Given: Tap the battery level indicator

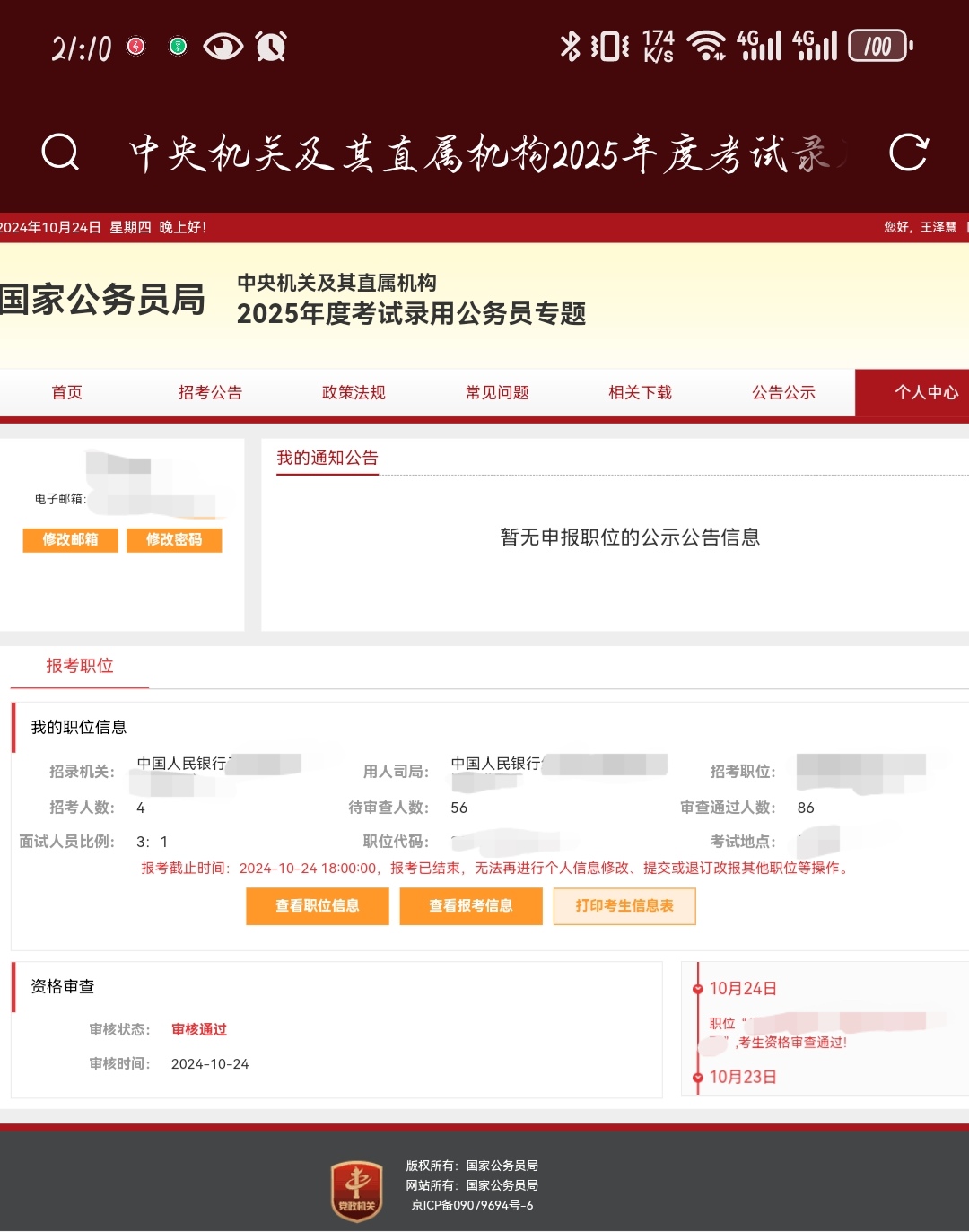Looking at the screenshot, I should coord(879,46).
